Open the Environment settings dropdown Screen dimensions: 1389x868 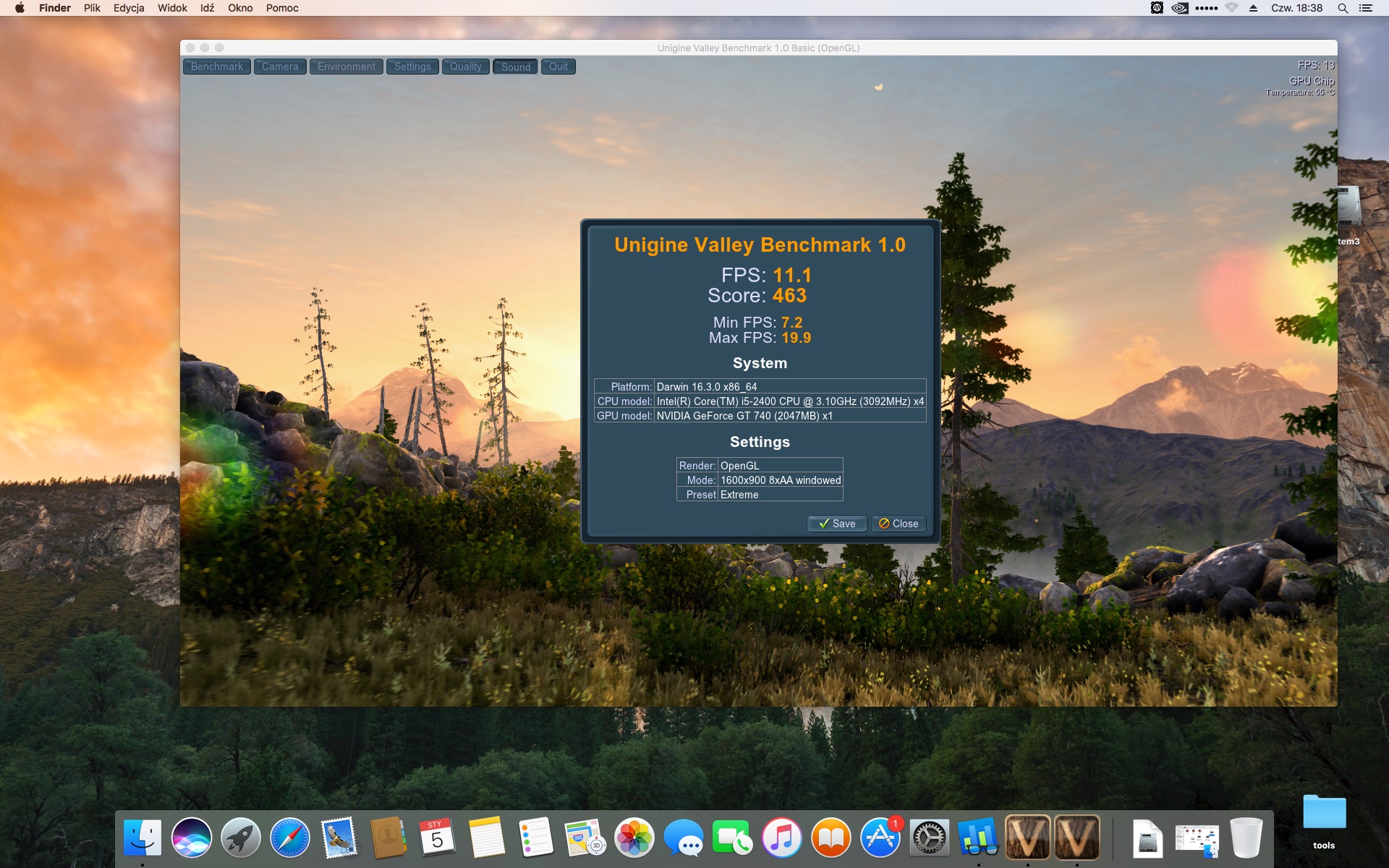(x=346, y=67)
